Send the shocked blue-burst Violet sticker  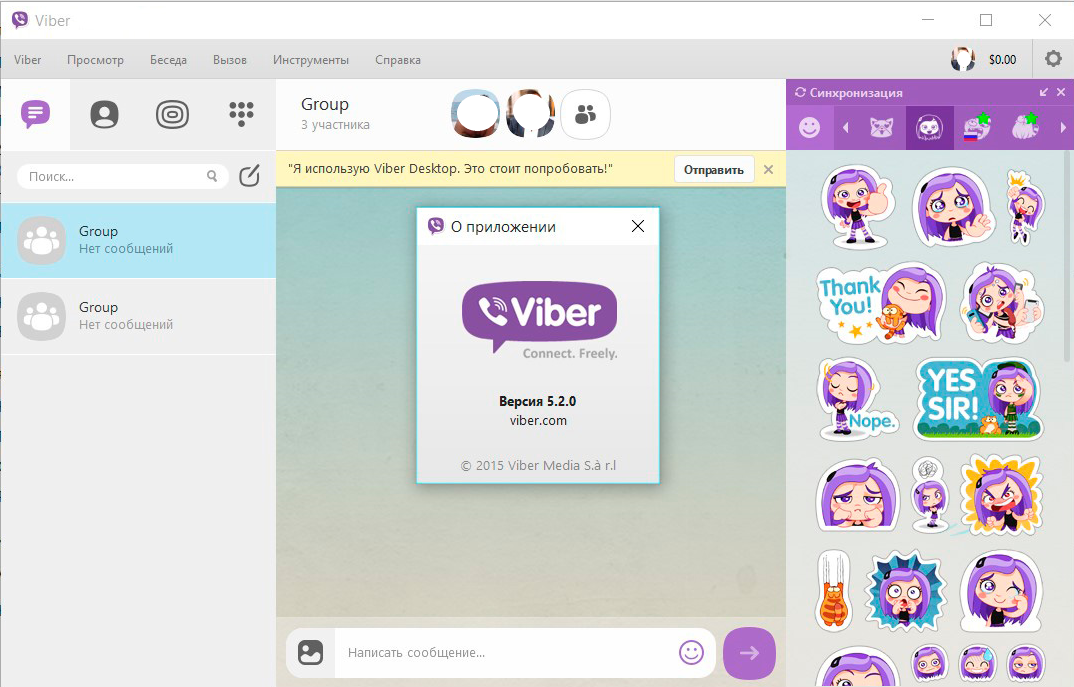coord(906,590)
